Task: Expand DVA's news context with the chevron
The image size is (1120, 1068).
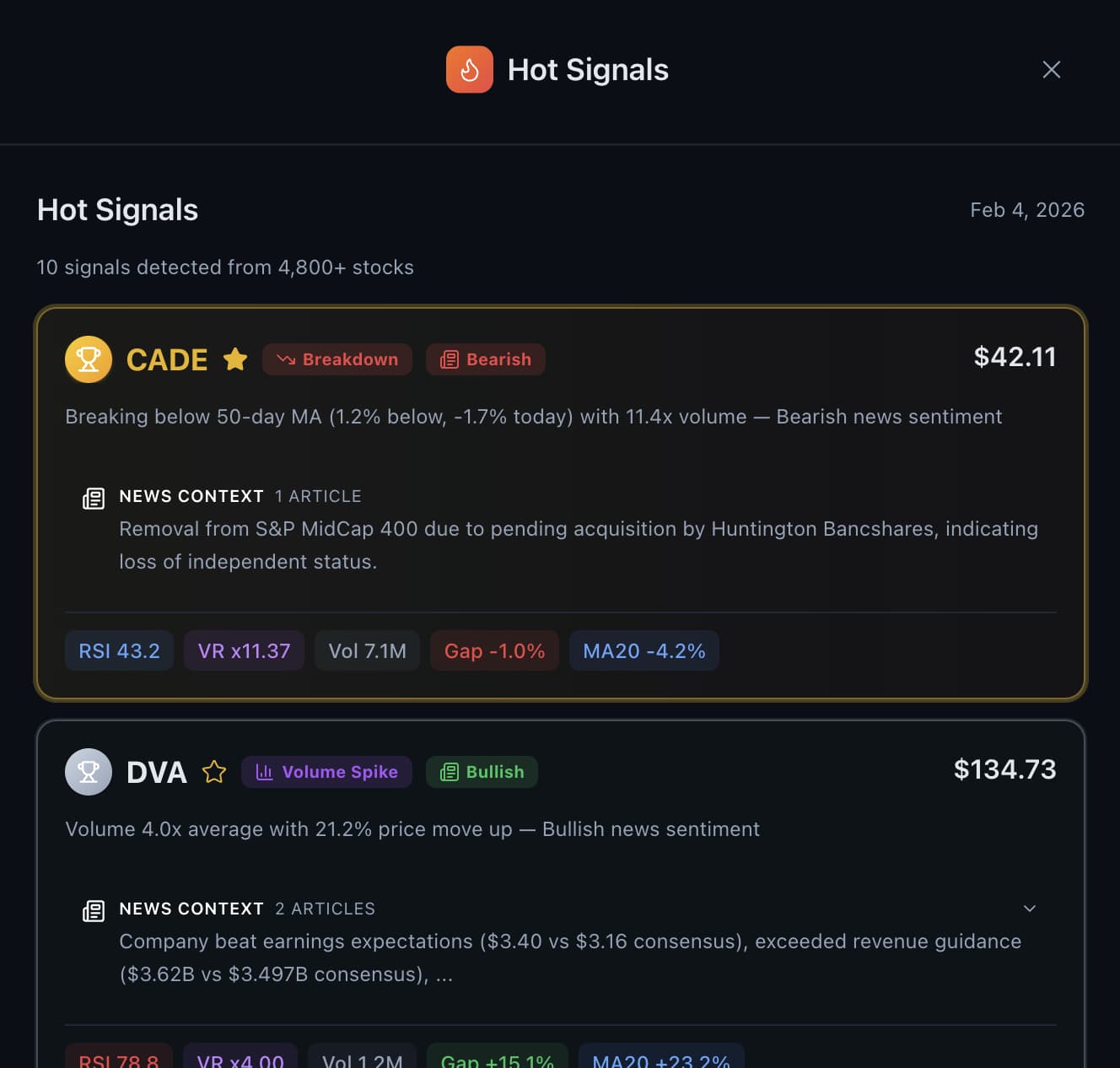Action: [1029, 909]
